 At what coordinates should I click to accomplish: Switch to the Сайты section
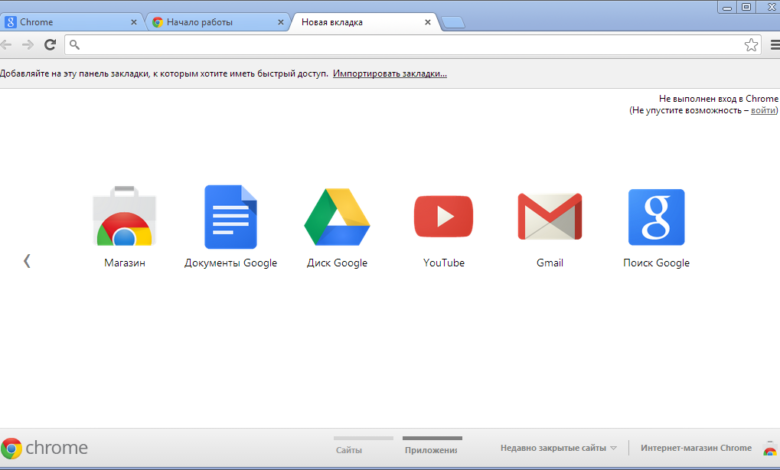[349, 449]
